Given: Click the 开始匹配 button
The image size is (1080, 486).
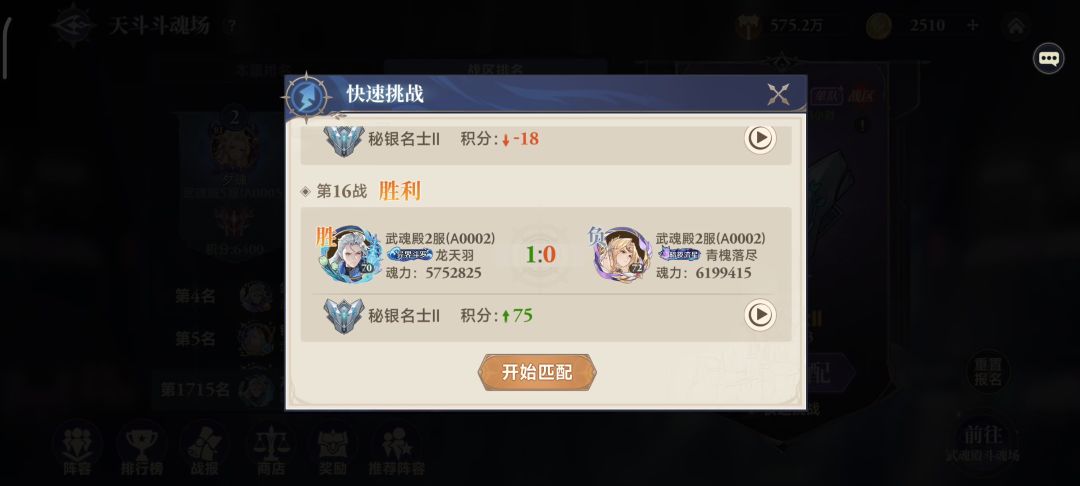Looking at the screenshot, I should pos(537,372).
